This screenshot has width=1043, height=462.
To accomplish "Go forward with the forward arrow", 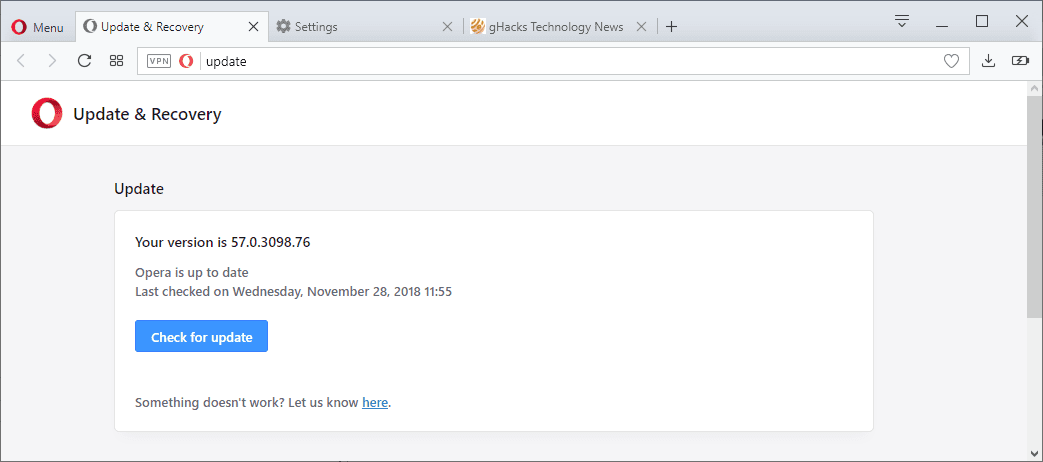I will click(53, 61).
